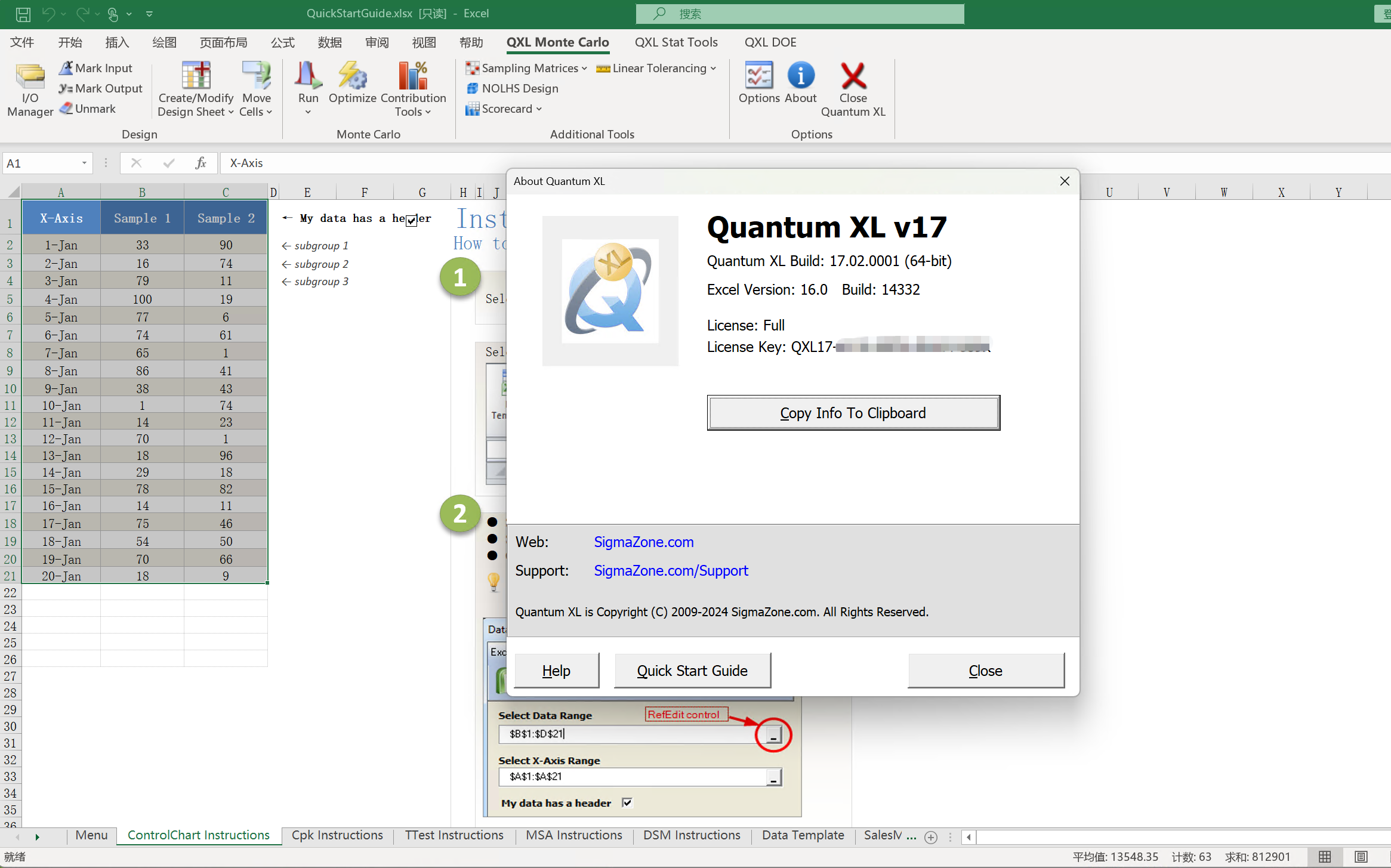Launch the Optimize tool
This screenshot has height=868, width=1391.
coord(352,84)
